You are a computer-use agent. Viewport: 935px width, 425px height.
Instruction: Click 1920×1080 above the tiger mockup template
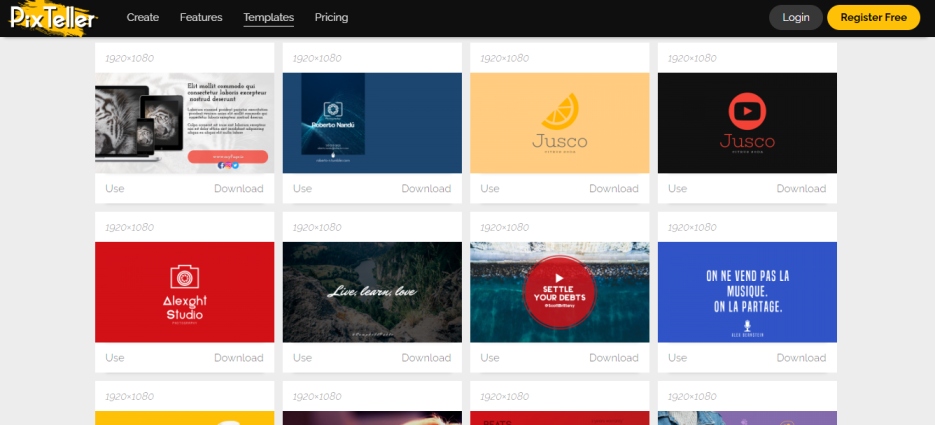click(x=129, y=58)
